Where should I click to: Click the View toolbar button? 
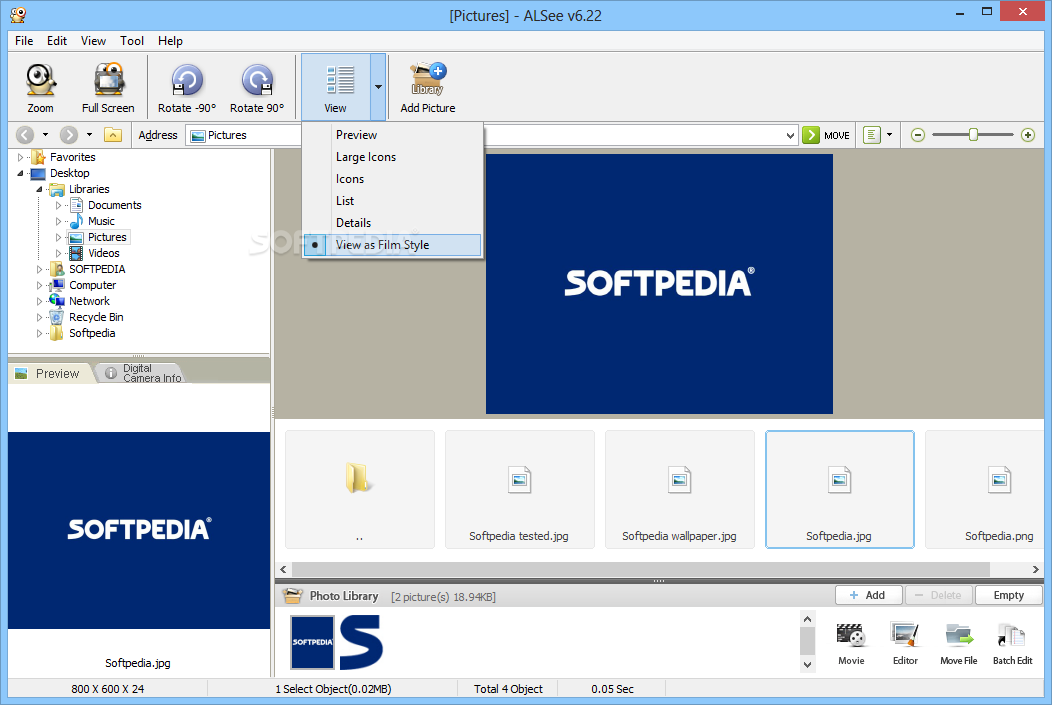pos(335,88)
